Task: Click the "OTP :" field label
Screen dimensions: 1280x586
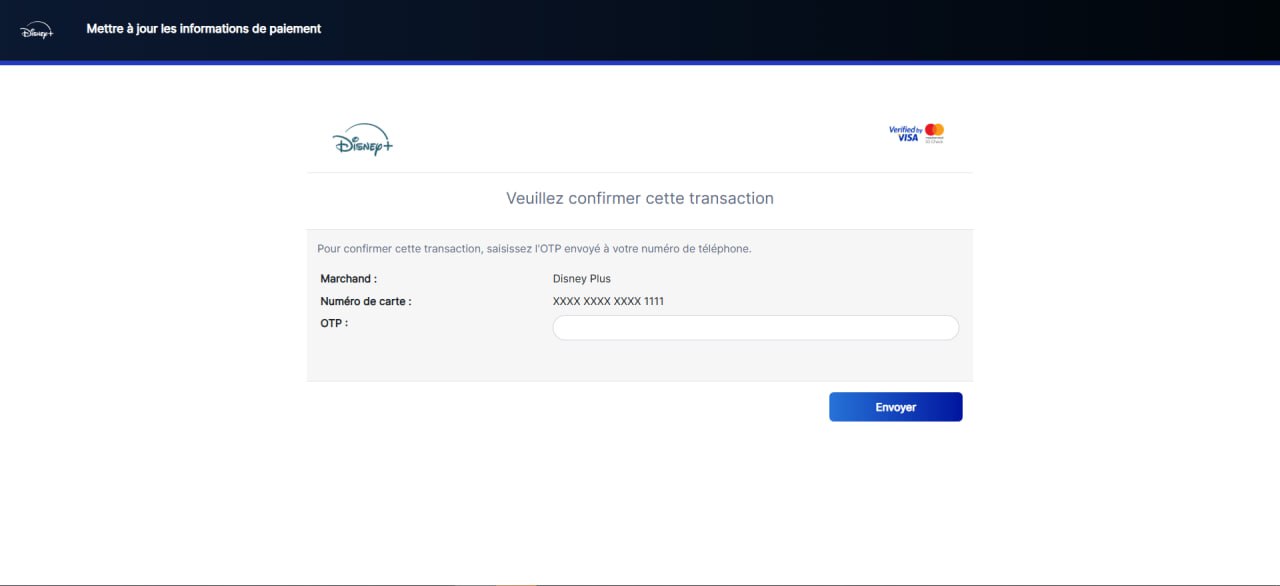Action: 334,323
